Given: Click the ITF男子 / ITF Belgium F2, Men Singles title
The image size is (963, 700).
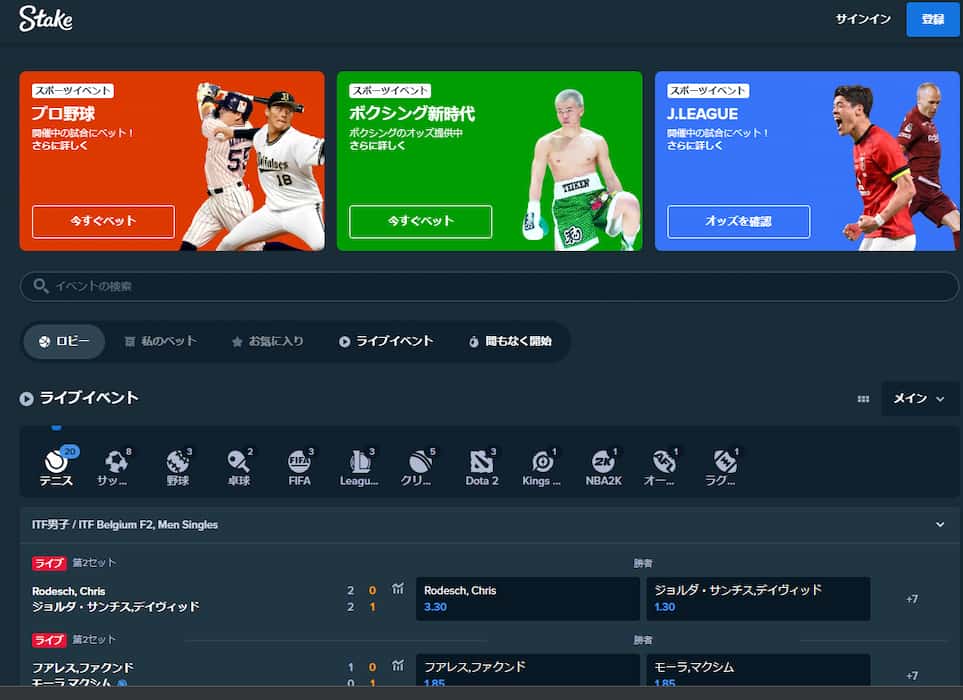Looking at the screenshot, I should 125,525.
